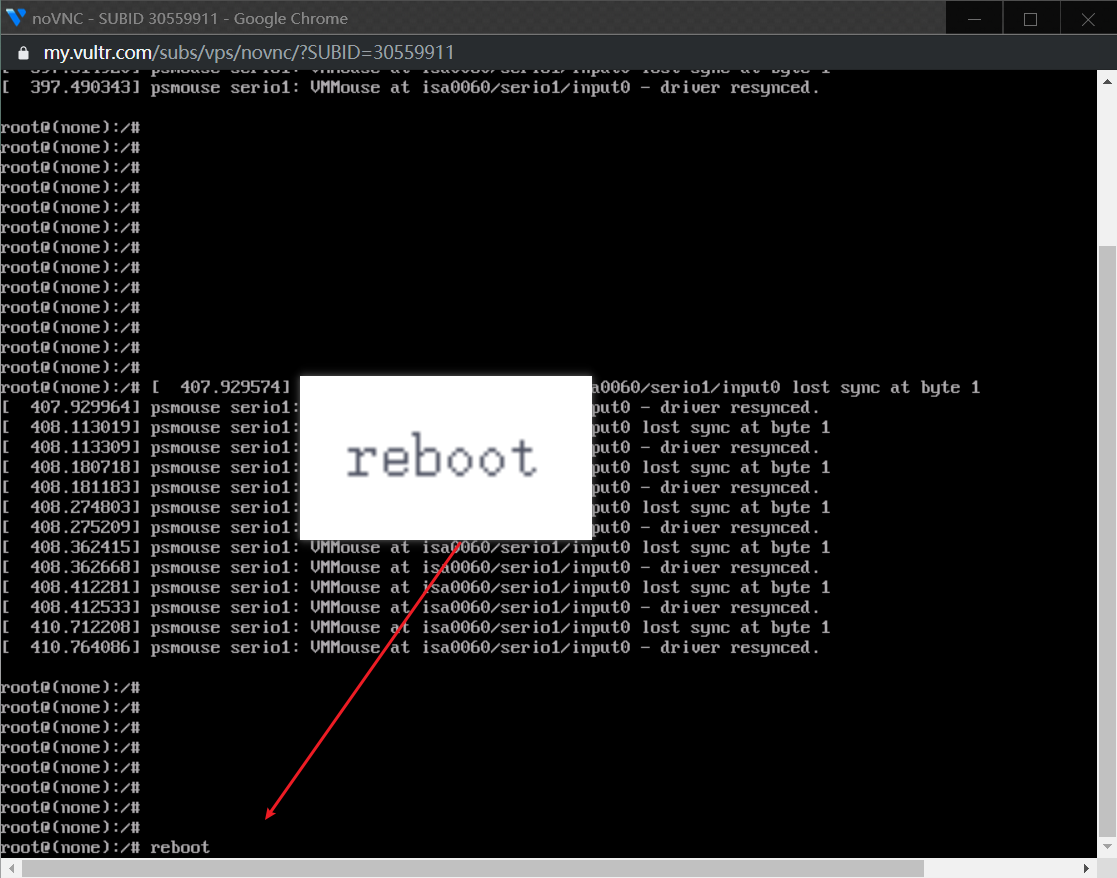Click the enlarged white "reboot" callout image
1117x878 pixels.
click(x=445, y=458)
